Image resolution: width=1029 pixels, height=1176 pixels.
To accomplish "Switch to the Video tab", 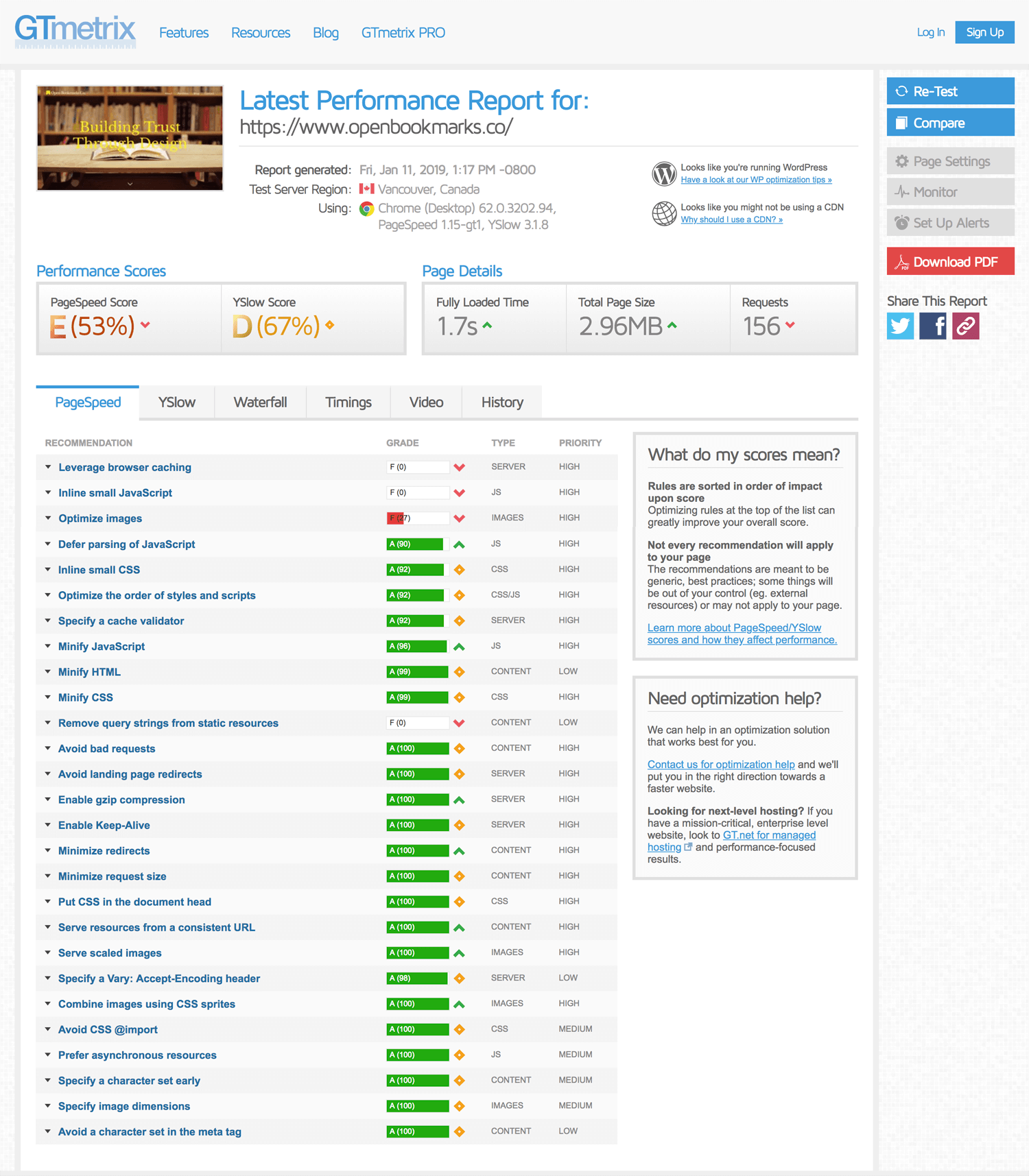I will tap(426, 403).
